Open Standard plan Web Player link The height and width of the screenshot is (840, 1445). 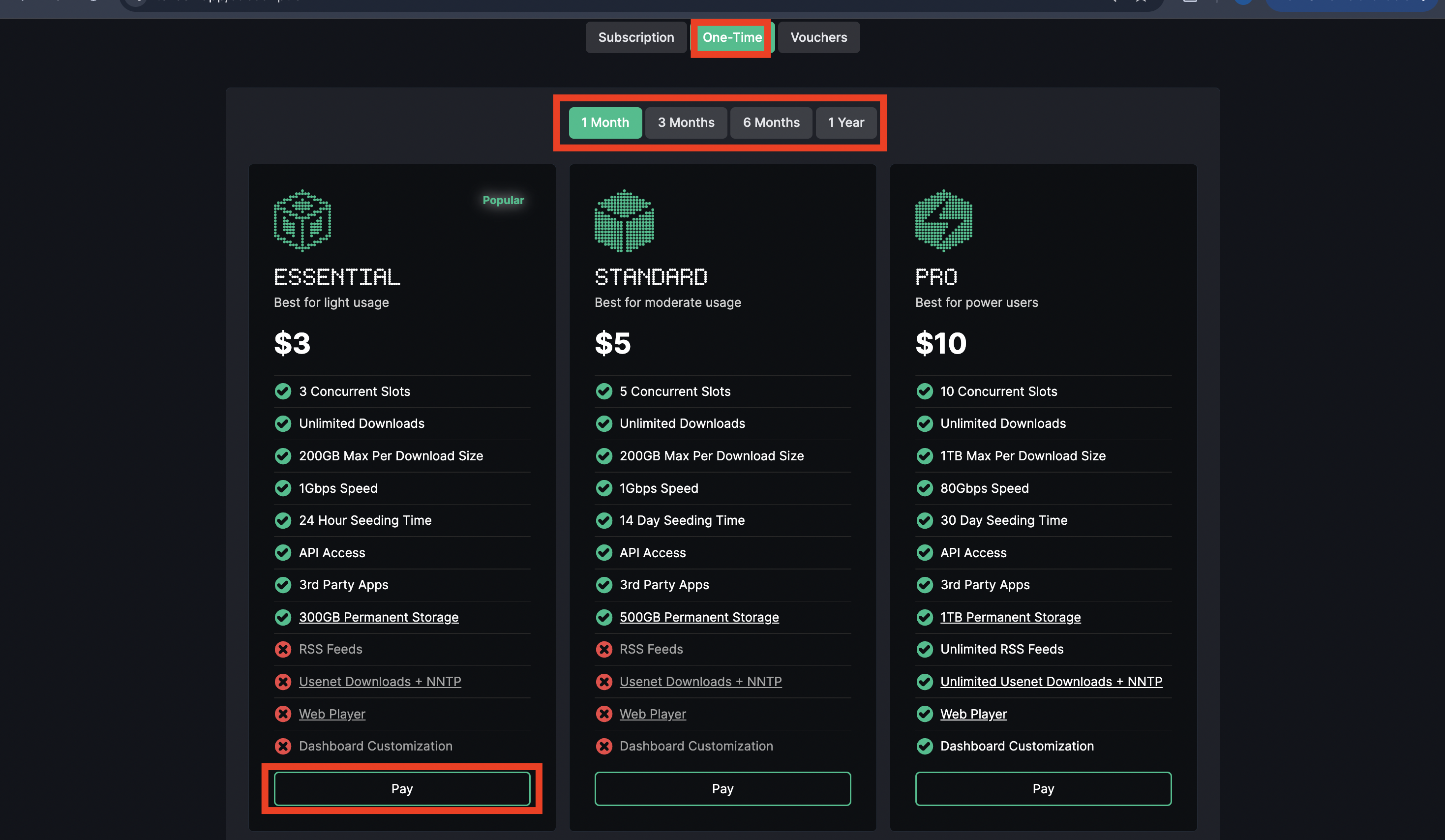[653, 714]
